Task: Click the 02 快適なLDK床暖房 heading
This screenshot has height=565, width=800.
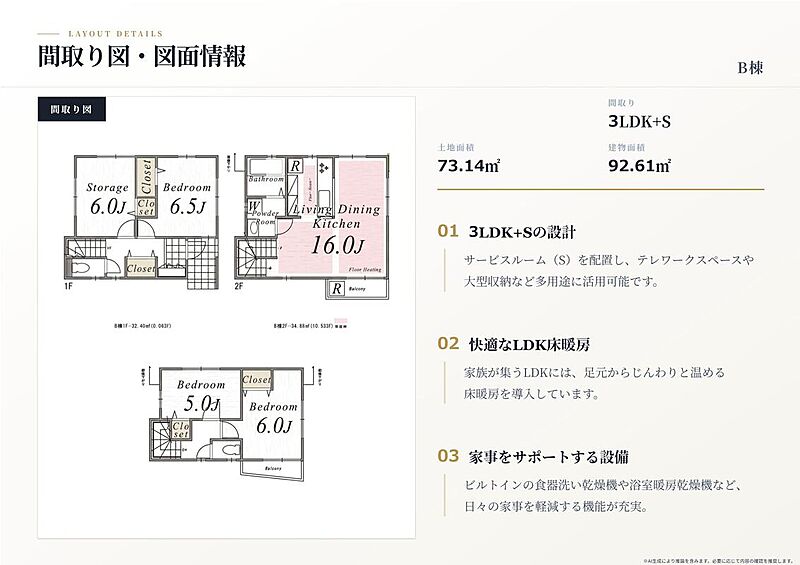Action: (x=514, y=344)
